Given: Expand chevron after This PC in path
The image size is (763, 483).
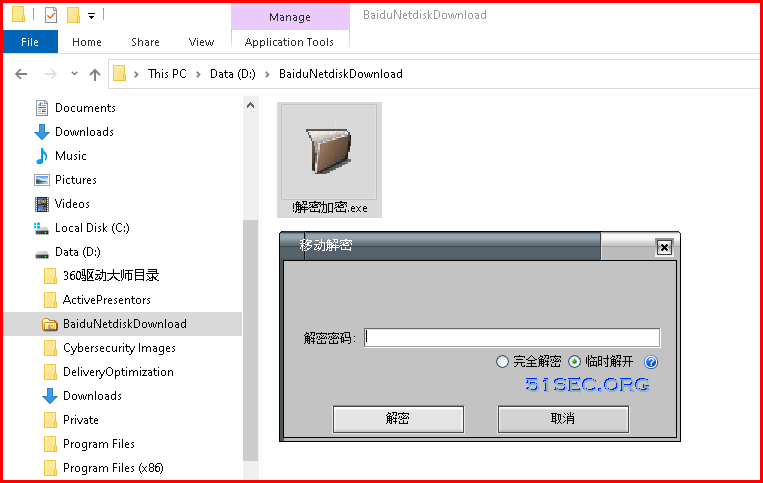Looking at the screenshot, I should [x=198, y=74].
